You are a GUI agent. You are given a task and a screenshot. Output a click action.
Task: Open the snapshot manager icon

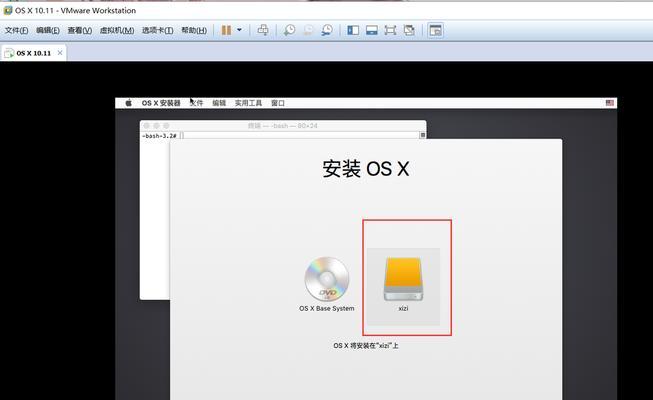[x=327, y=30]
